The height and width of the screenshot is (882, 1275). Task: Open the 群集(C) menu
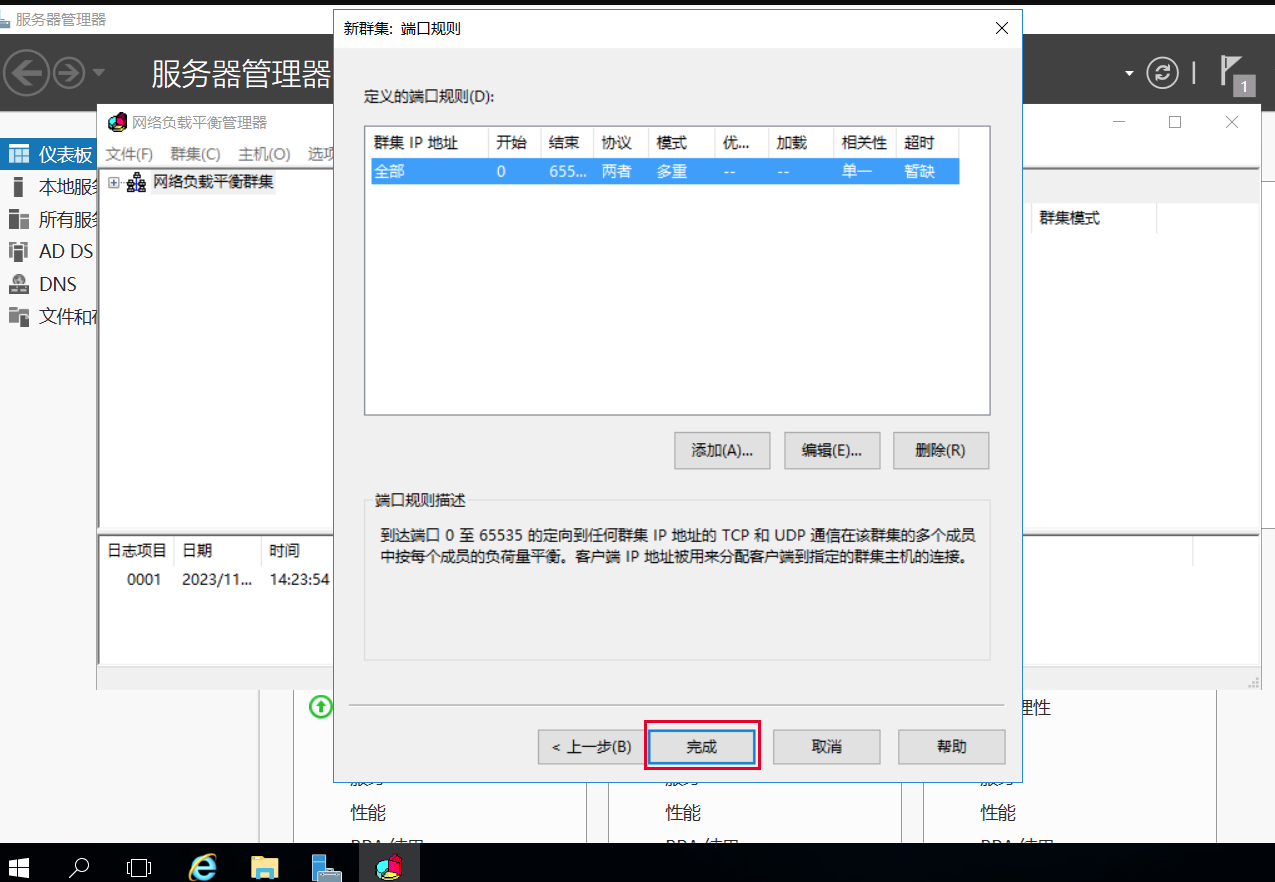coord(195,154)
